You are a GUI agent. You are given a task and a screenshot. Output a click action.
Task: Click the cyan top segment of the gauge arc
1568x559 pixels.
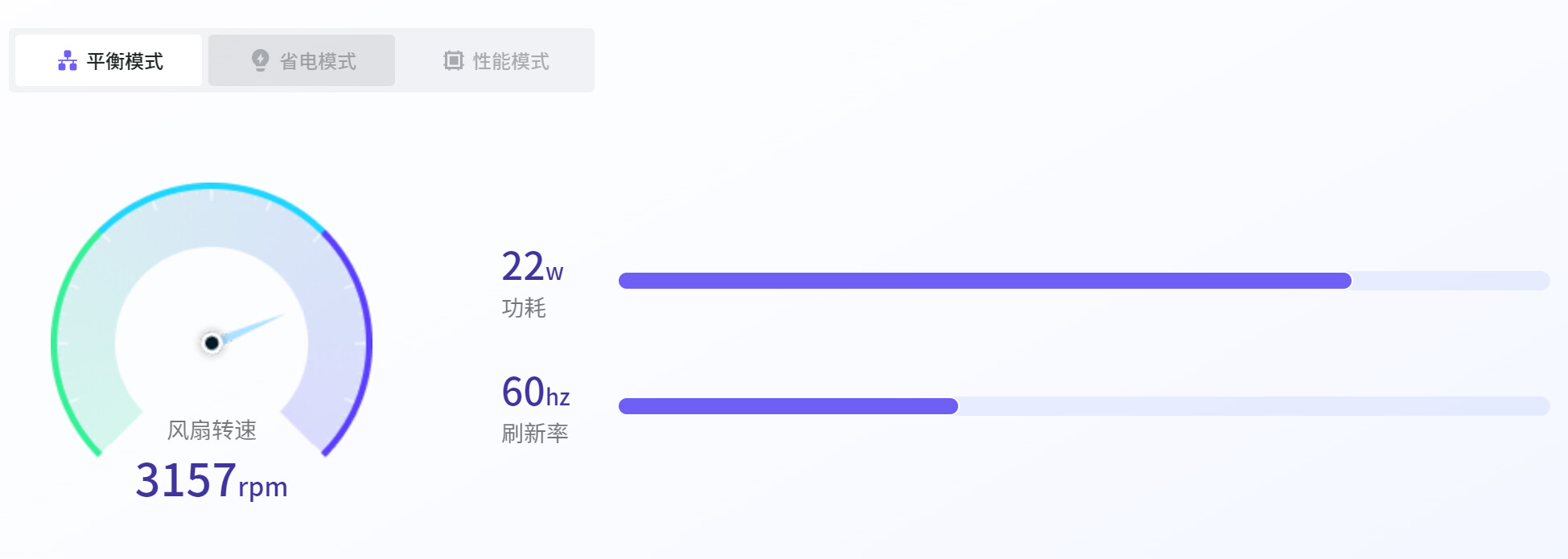click(211, 187)
